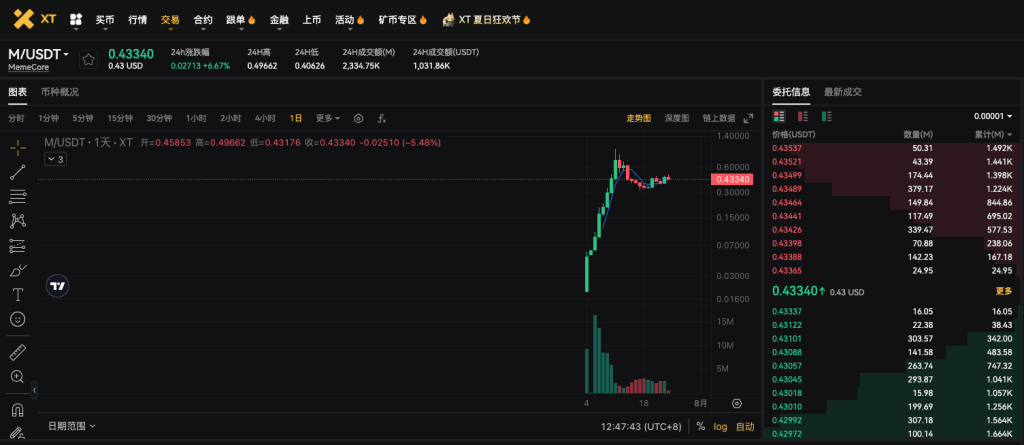Click the TradingView logo badge
The height and width of the screenshot is (445, 1024).
[57, 286]
